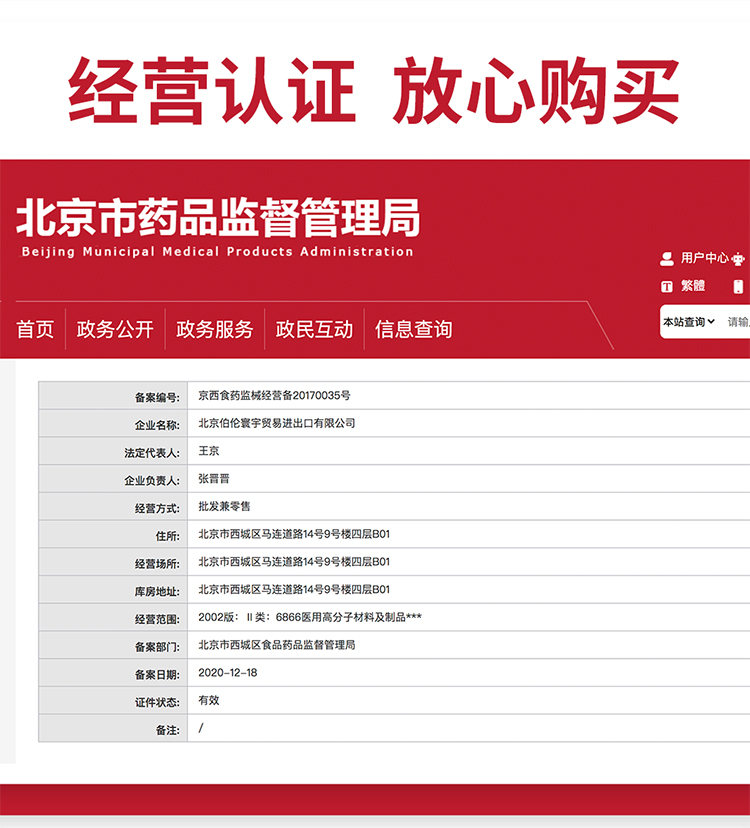The width and height of the screenshot is (750, 828).
Task: Open the 首页 navigation tab
Action: [35, 329]
